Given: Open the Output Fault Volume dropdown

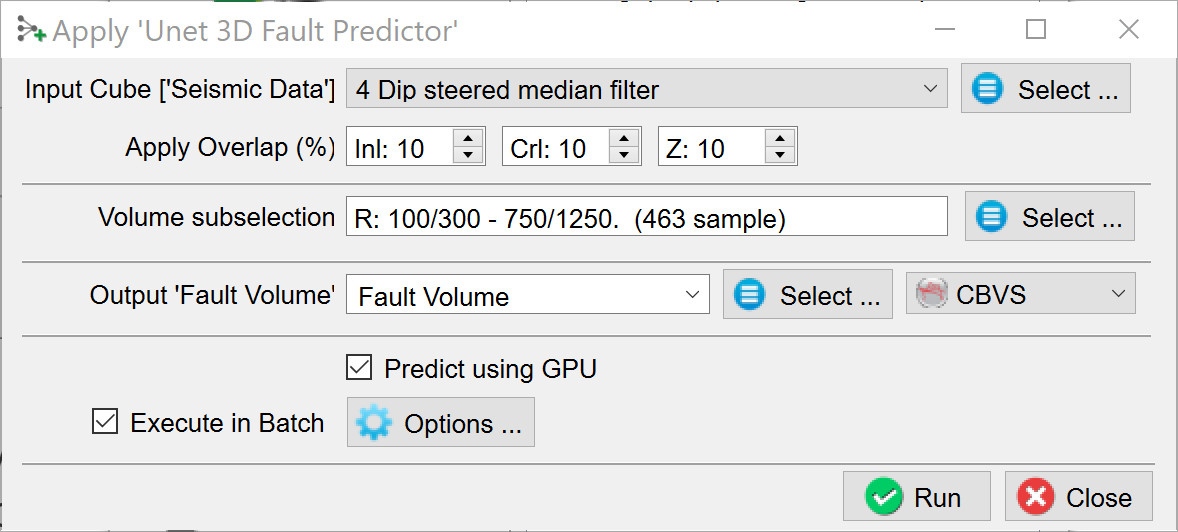Looking at the screenshot, I should tap(691, 295).
